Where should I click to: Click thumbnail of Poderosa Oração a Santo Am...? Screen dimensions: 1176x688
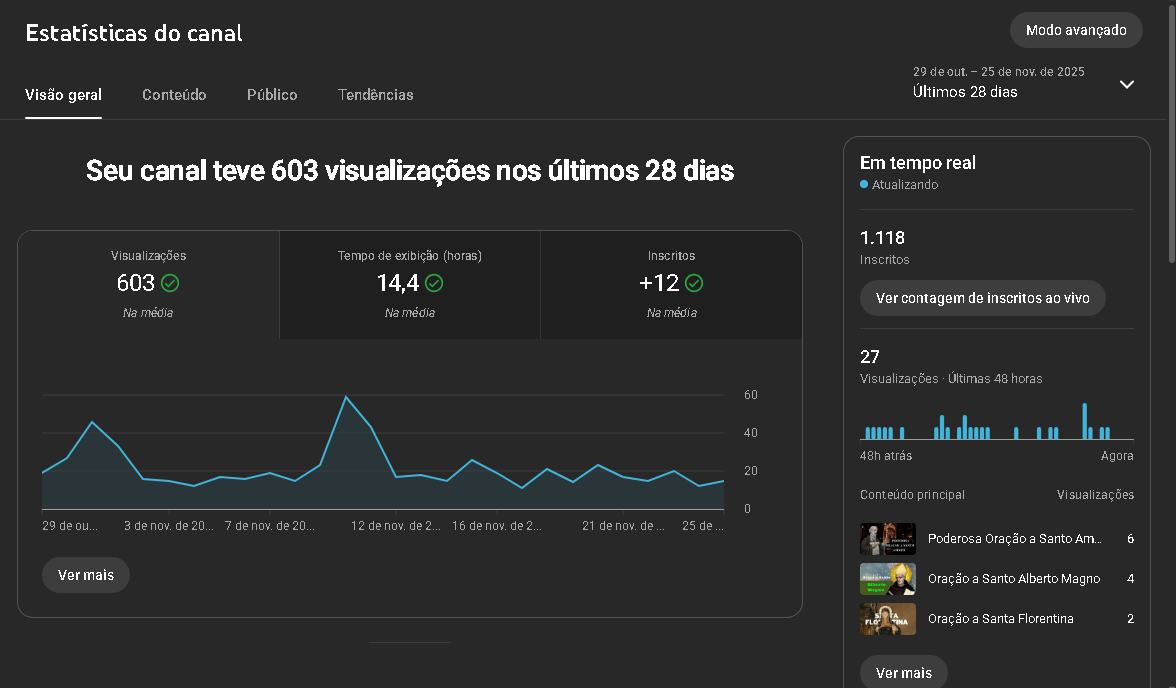point(888,539)
